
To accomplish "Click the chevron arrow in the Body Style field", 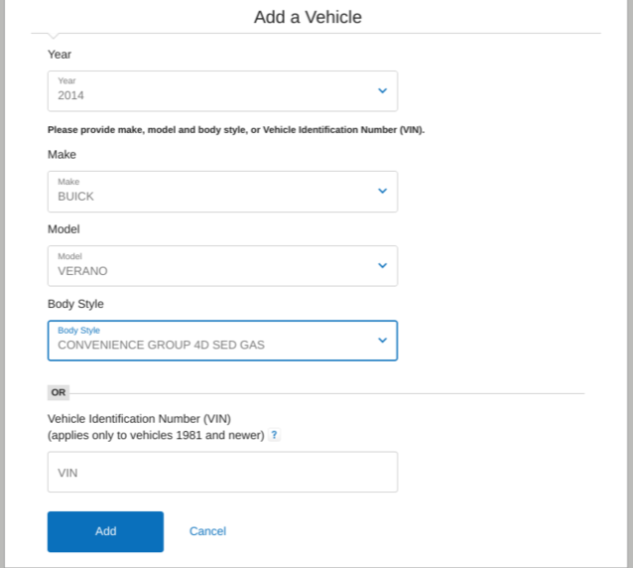I will pyautogui.click(x=382, y=340).
